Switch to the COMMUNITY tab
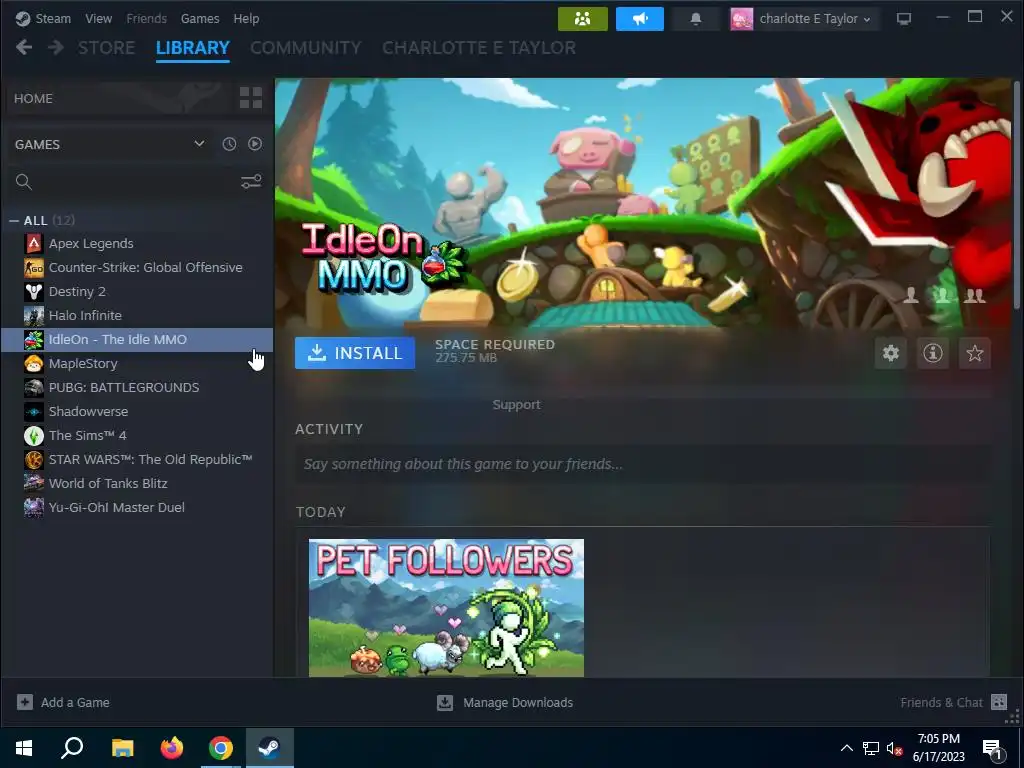 306,48
